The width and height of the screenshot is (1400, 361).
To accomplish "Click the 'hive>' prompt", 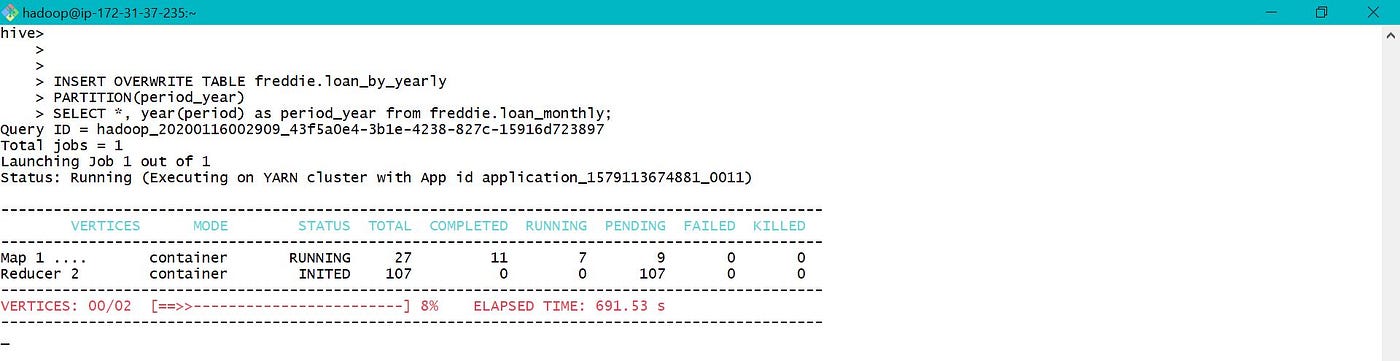I will tap(22, 33).
